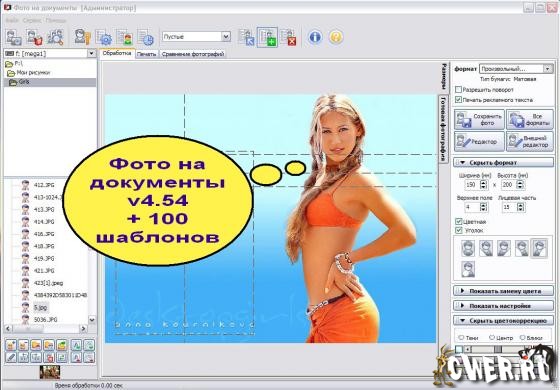Click person with key toolbar icon

coord(83,37)
